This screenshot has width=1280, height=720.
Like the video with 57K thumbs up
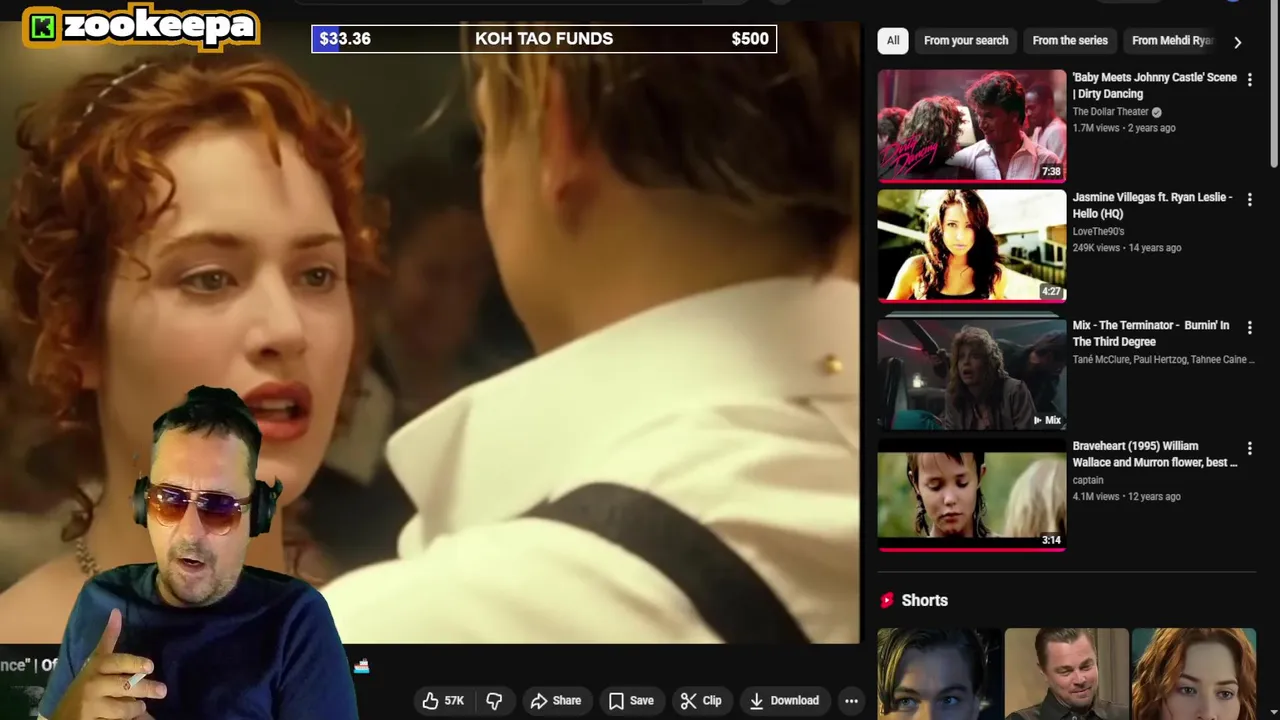click(x=444, y=701)
